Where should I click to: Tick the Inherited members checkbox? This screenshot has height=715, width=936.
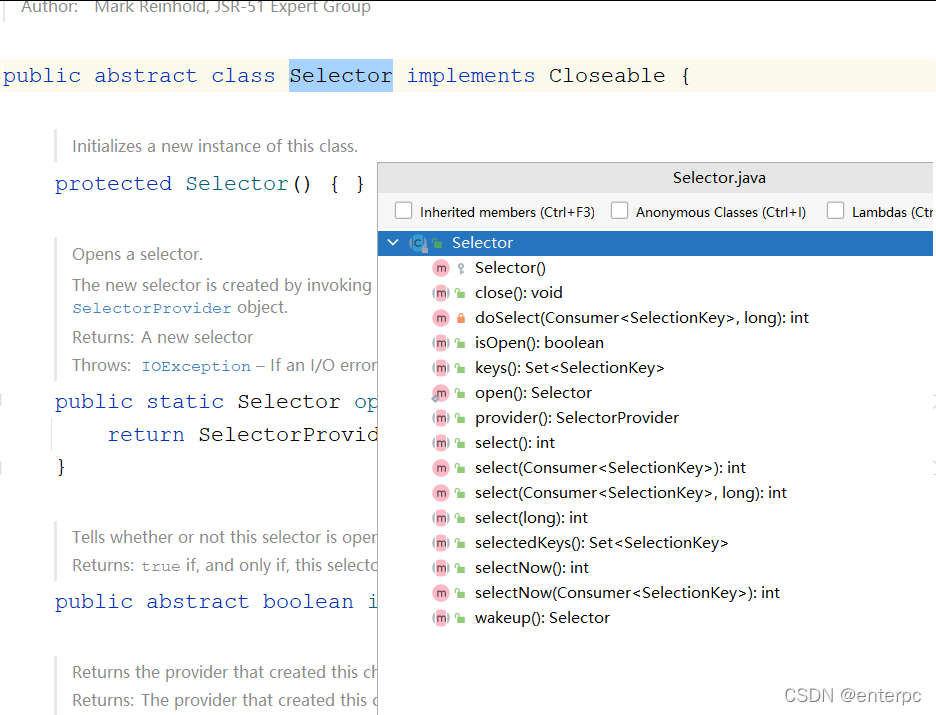click(404, 211)
